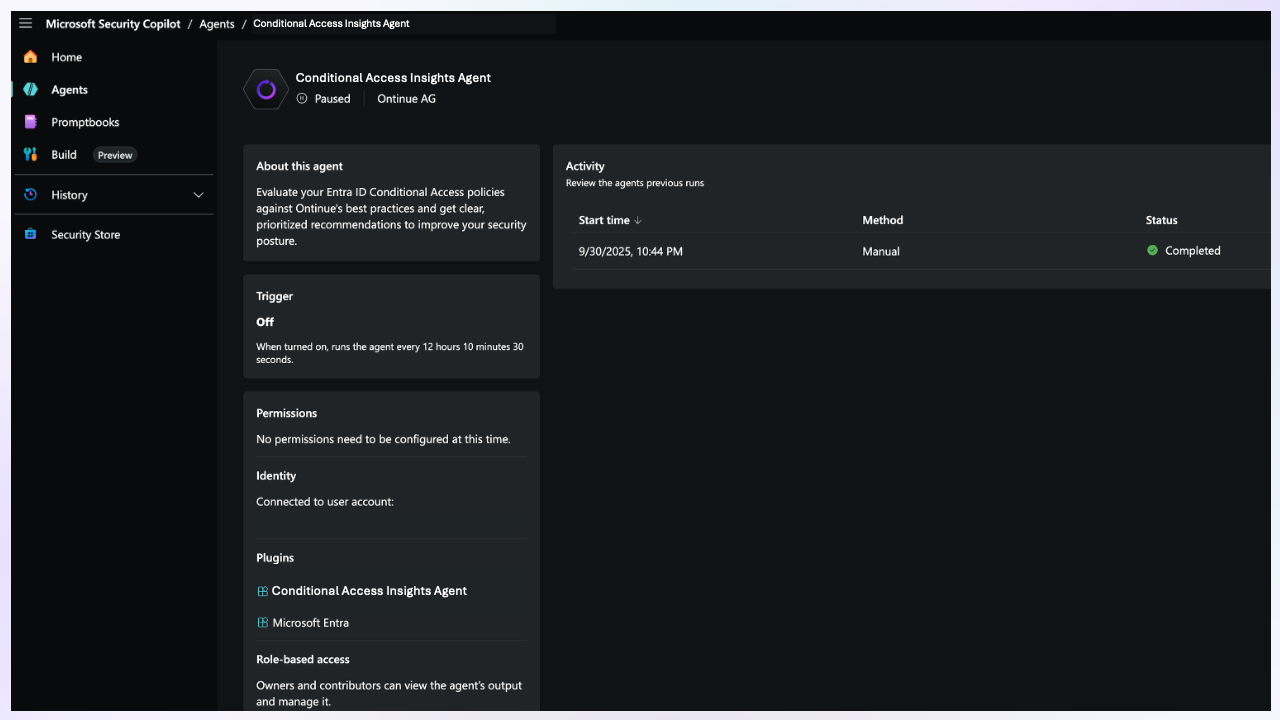Click the Microsoft Security Copilot breadcrumb
Screen dimensions: 1280x720
coord(113,24)
